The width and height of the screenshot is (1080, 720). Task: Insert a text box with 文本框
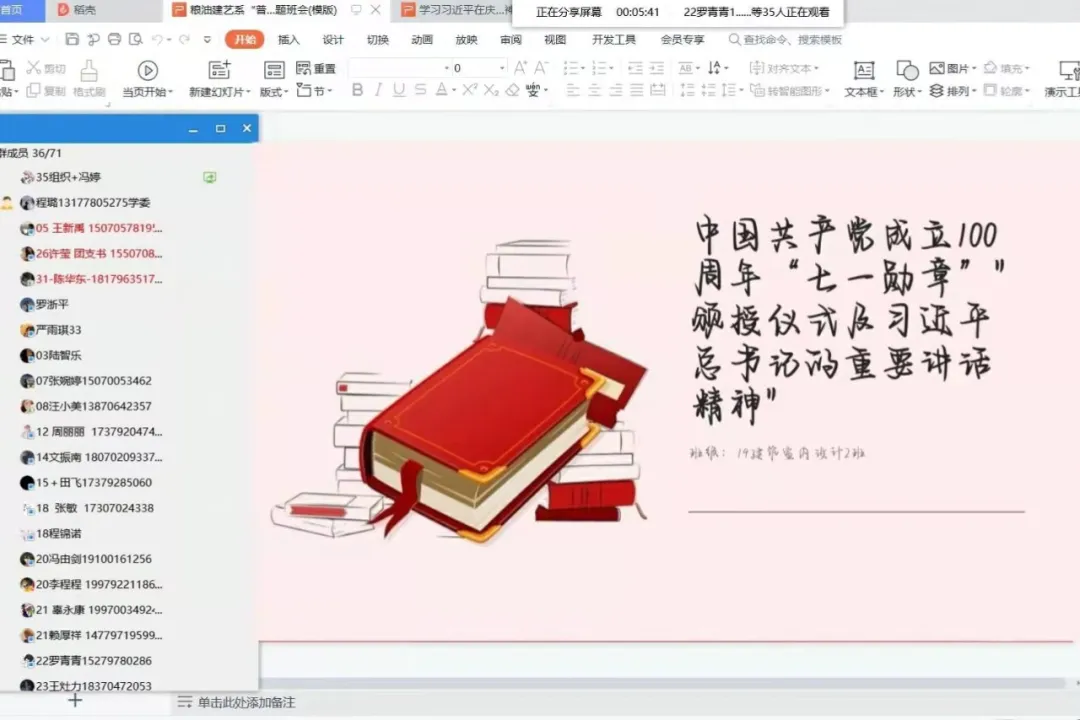pyautogui.click(x=863, y=71)
